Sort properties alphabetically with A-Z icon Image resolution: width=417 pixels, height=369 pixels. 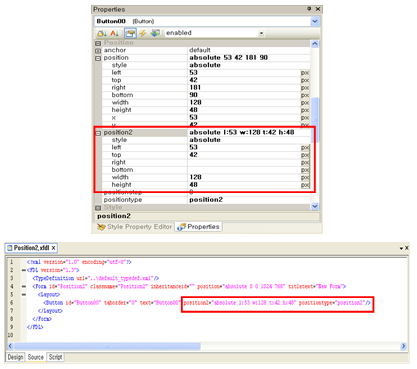tap(114, 33)
